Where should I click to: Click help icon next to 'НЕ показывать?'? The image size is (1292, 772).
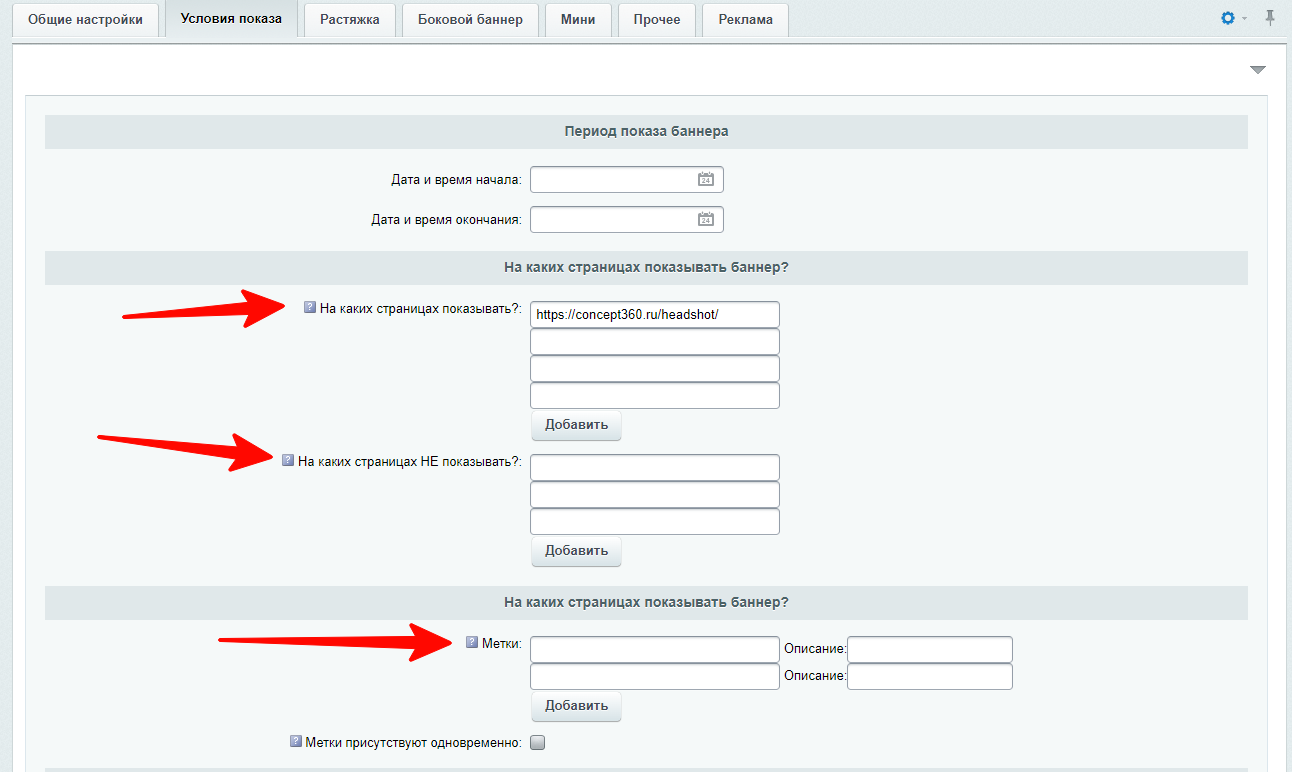point(288,460)
